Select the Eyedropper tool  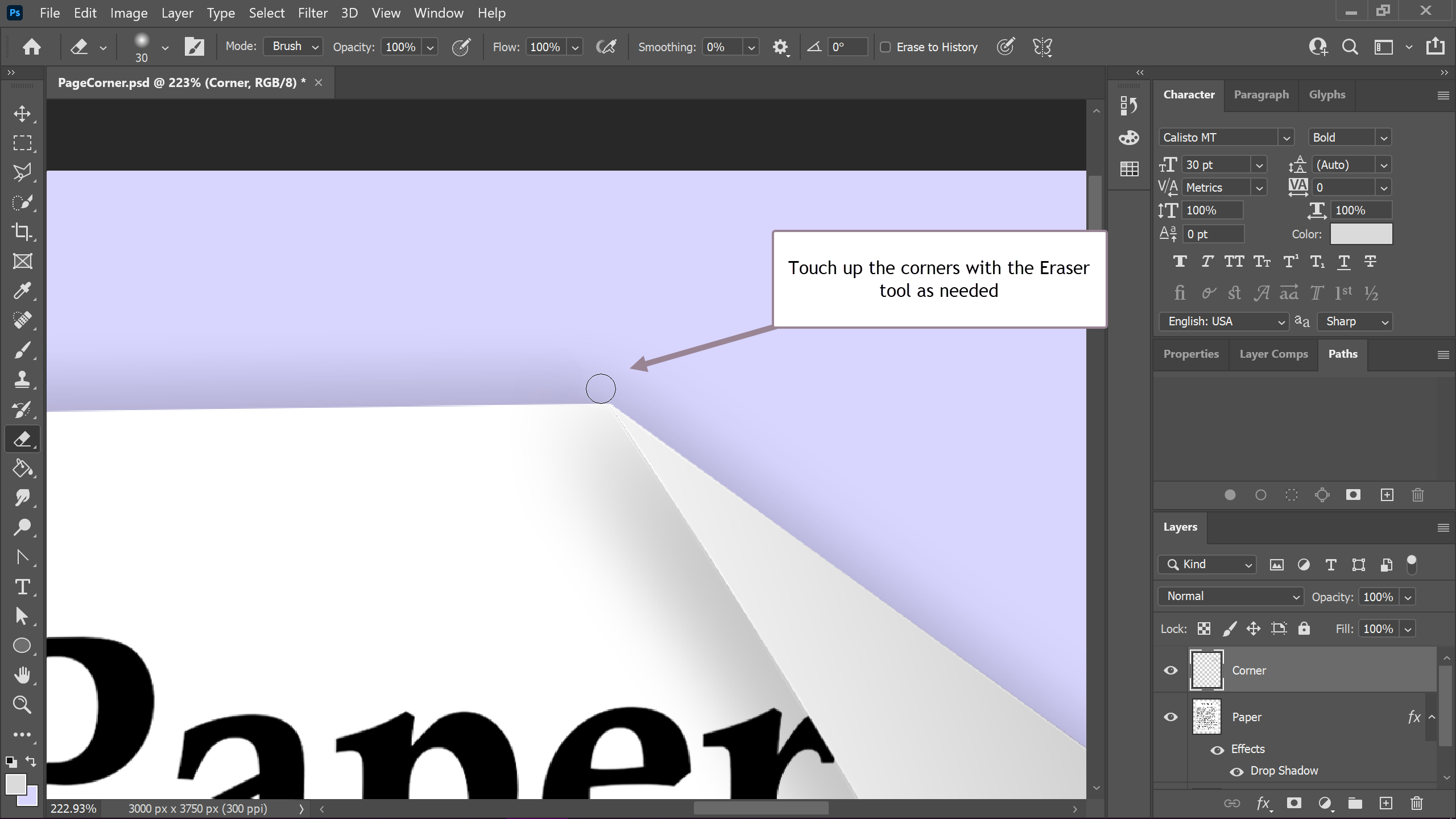tap(23, 291)
